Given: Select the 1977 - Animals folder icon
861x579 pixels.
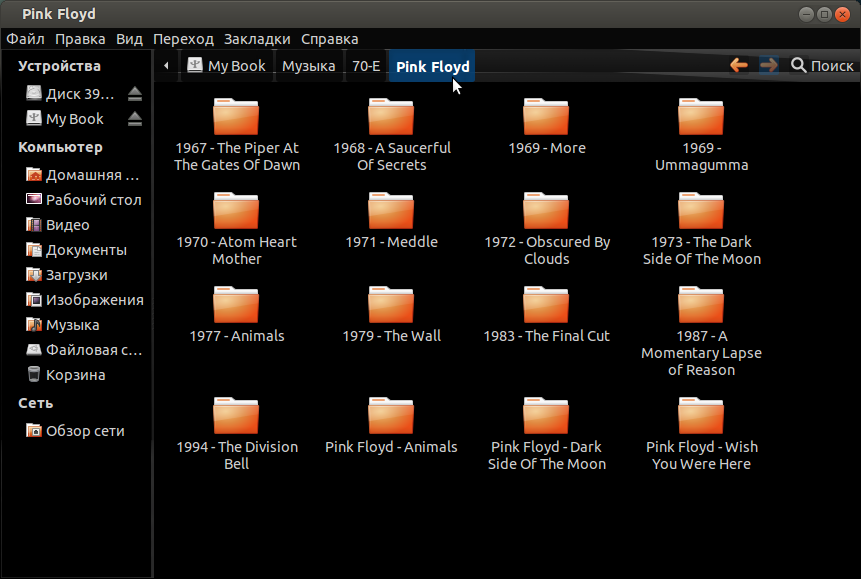Looking at the screenshot, I should (236, 304).
